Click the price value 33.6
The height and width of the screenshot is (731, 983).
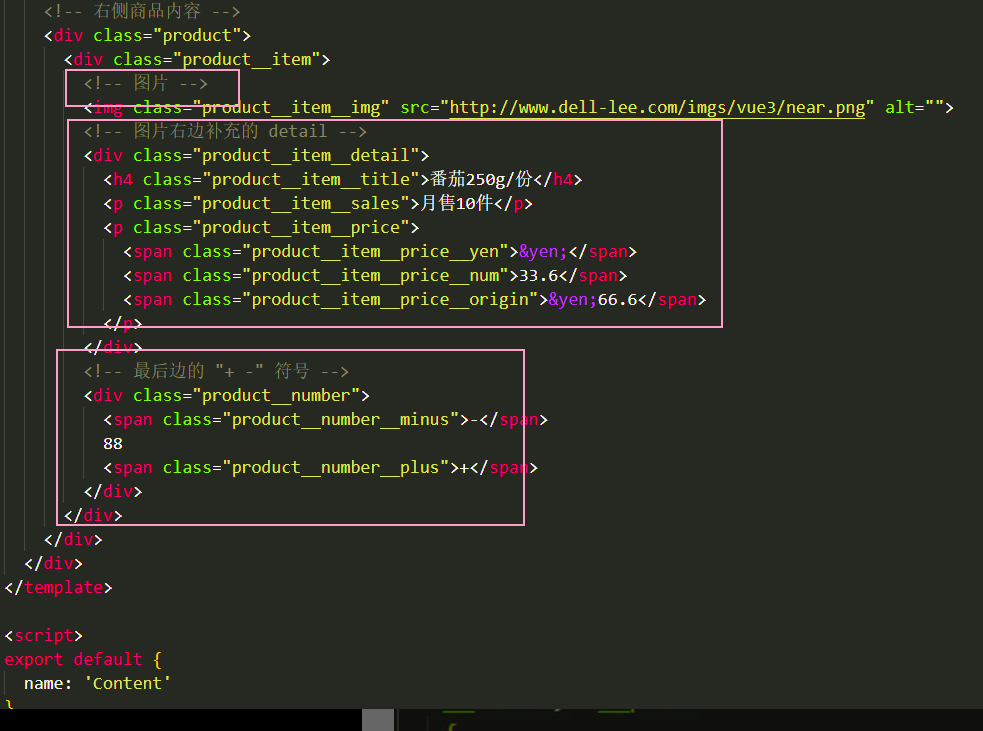pyautogui.click(x=538, y=275)
